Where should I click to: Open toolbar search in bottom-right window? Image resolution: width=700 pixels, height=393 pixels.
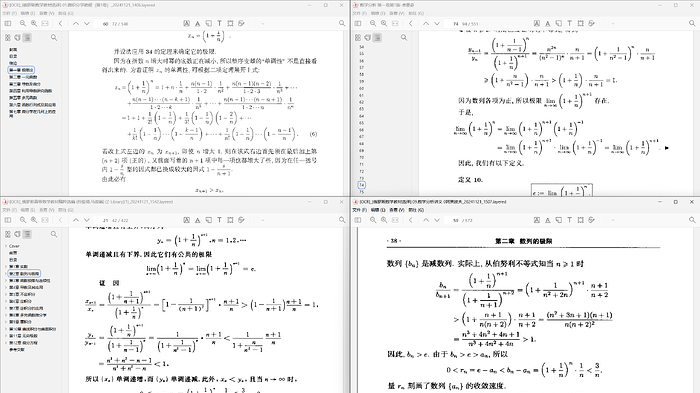(x=692, y=220)
